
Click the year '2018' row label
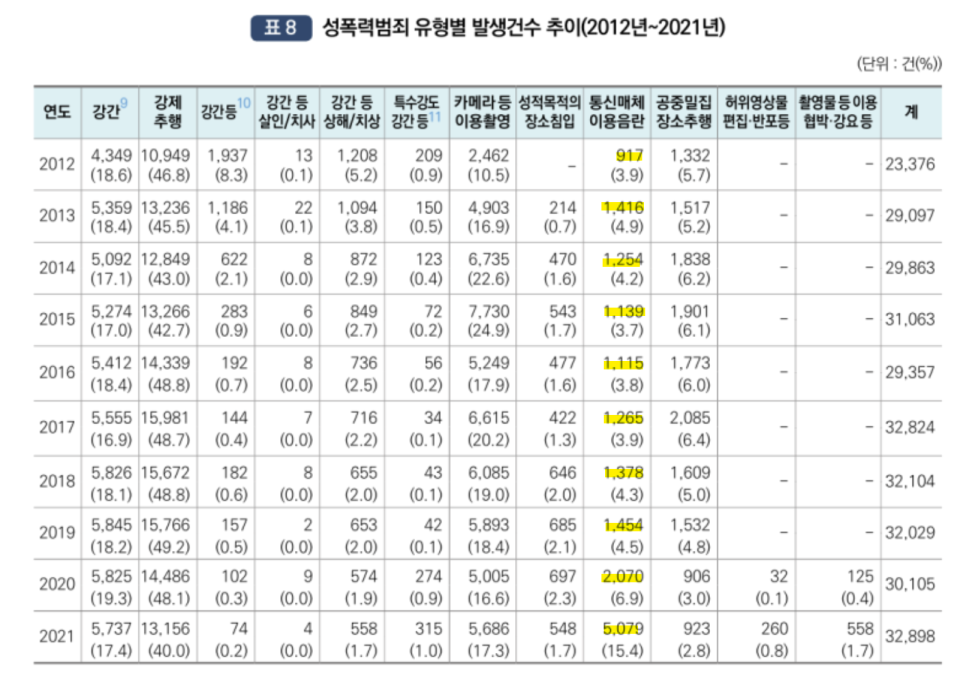click(x=57, y=481)
